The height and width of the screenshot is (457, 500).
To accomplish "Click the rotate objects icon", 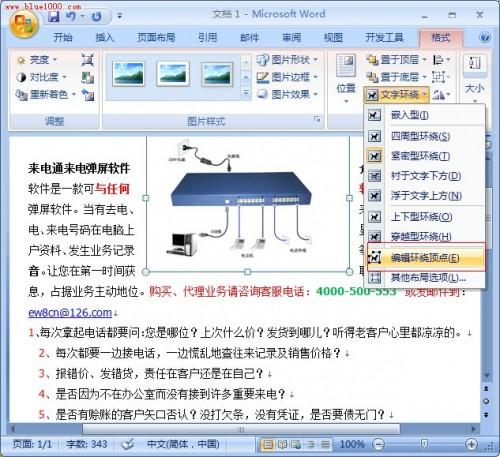I will 441,95.
